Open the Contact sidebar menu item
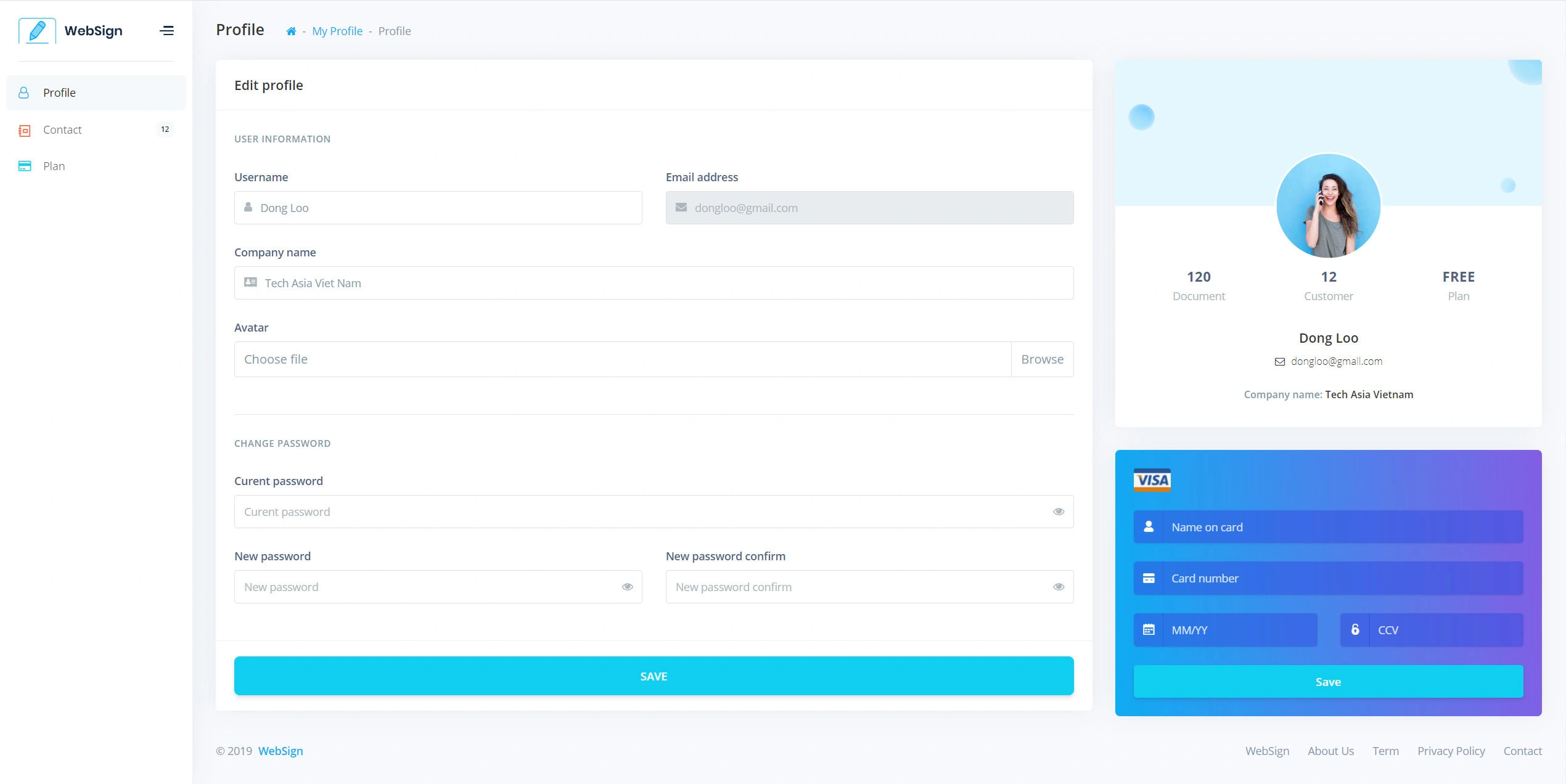Image resolution: width=1566 pixels, height=784 pixels. click(62, 130)
